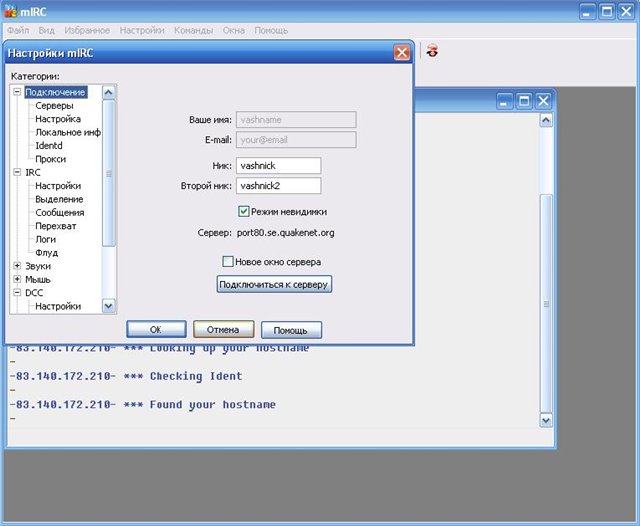This screenshot has width=640, height=526.
Task: Click the categories tree scrollbar thumb
Action: point(108,173)
